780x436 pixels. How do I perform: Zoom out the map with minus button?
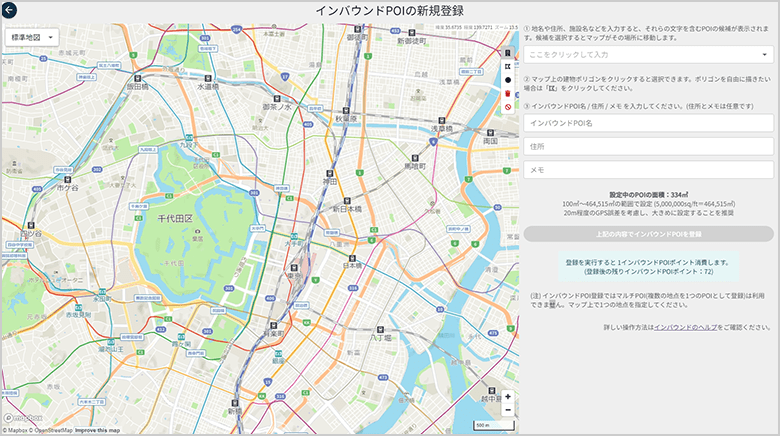[x=508, y=410]
